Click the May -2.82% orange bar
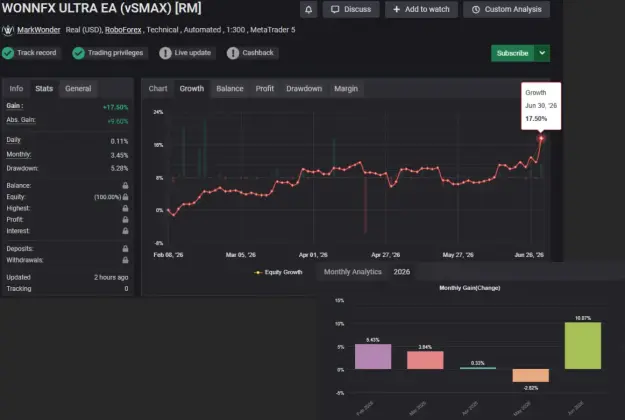 tap(531, 375)
